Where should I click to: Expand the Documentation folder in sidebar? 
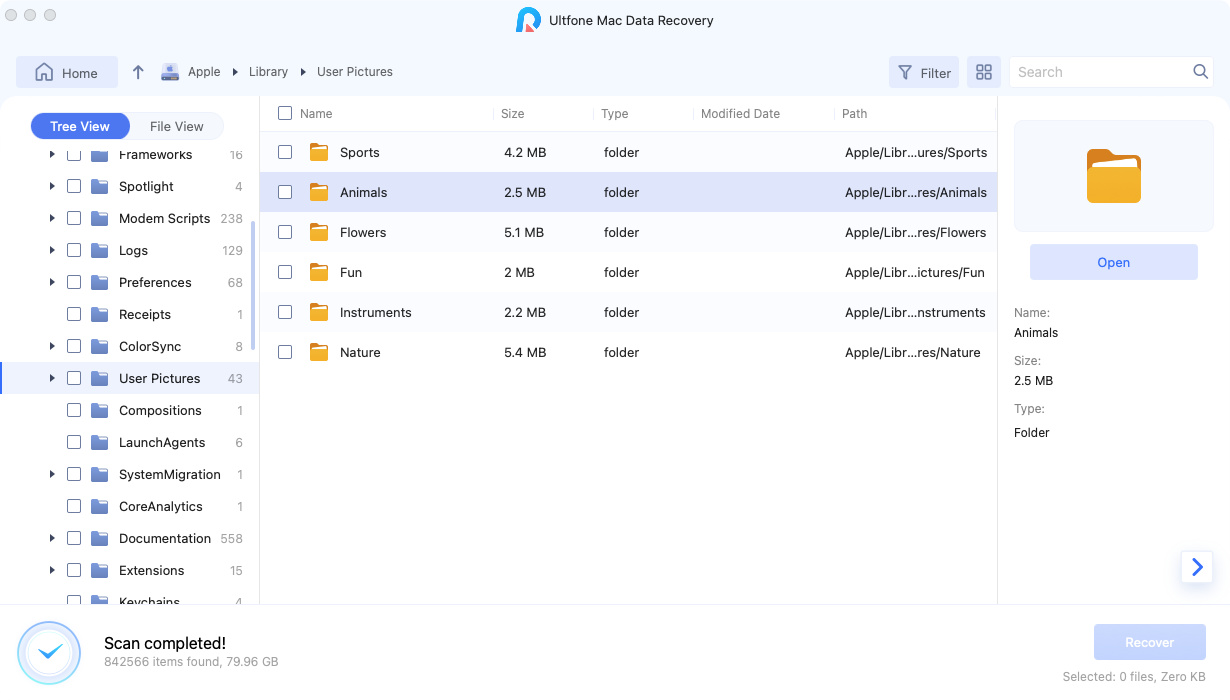point(52,538)
